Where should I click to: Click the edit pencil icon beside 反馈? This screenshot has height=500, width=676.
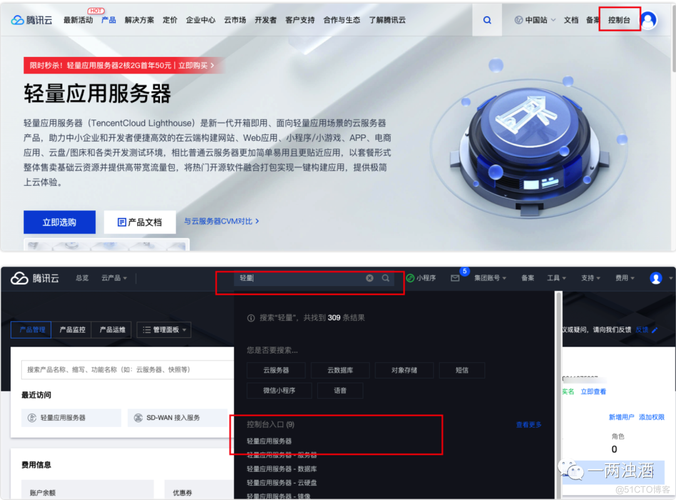[654, 330]
